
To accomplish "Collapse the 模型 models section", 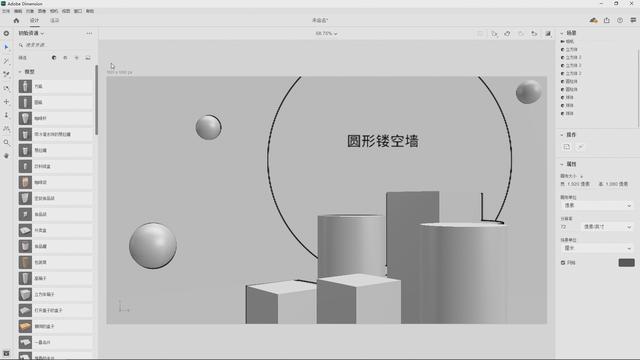I will (20, 72).
